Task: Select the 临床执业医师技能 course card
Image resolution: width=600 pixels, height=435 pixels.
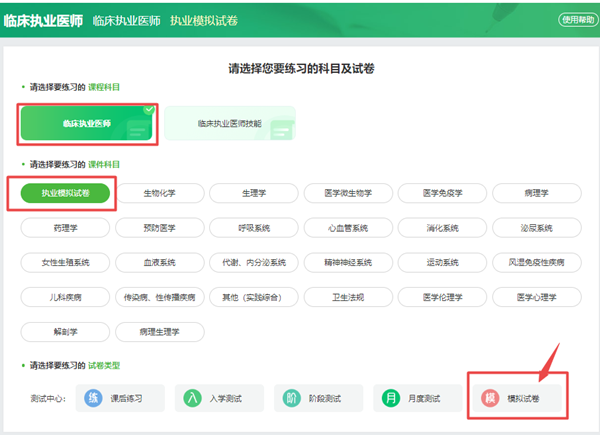Action: (229, 124)
